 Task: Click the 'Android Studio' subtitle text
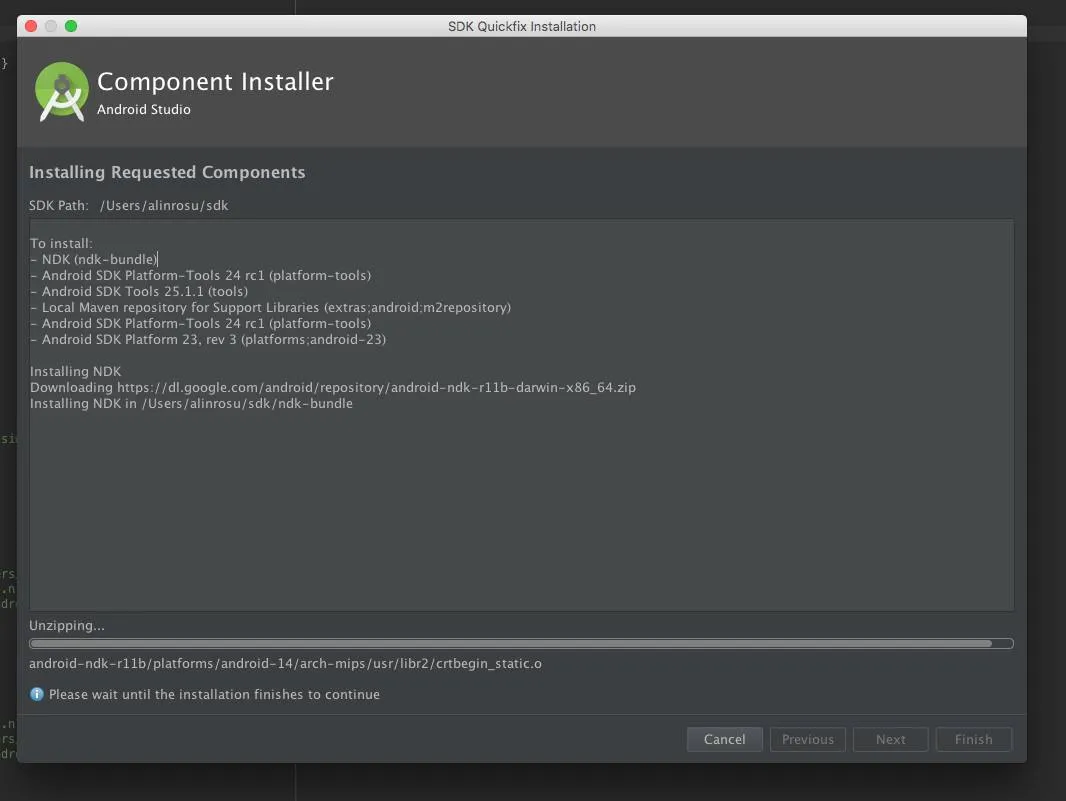click(143, 109)
